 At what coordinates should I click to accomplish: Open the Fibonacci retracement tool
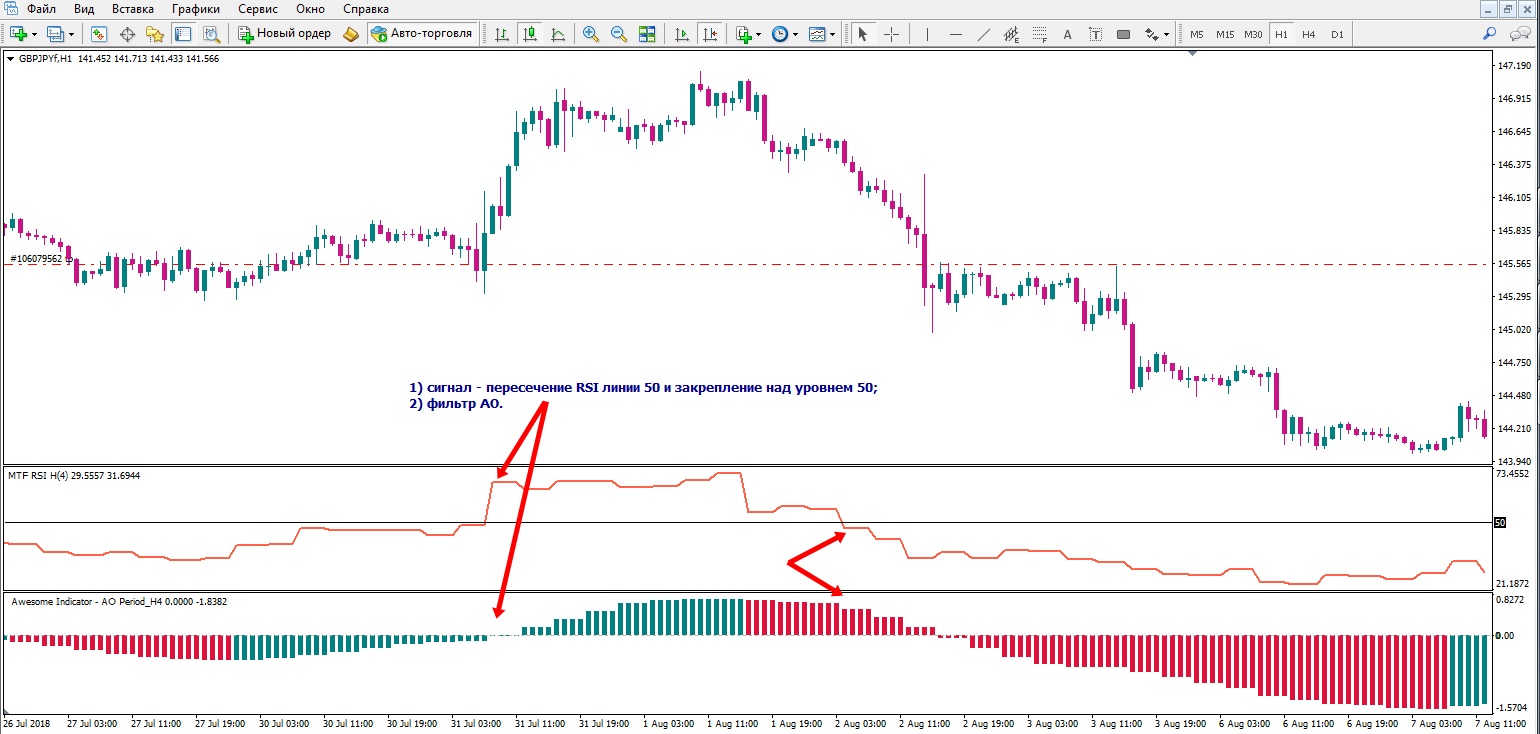(1039, 34)
